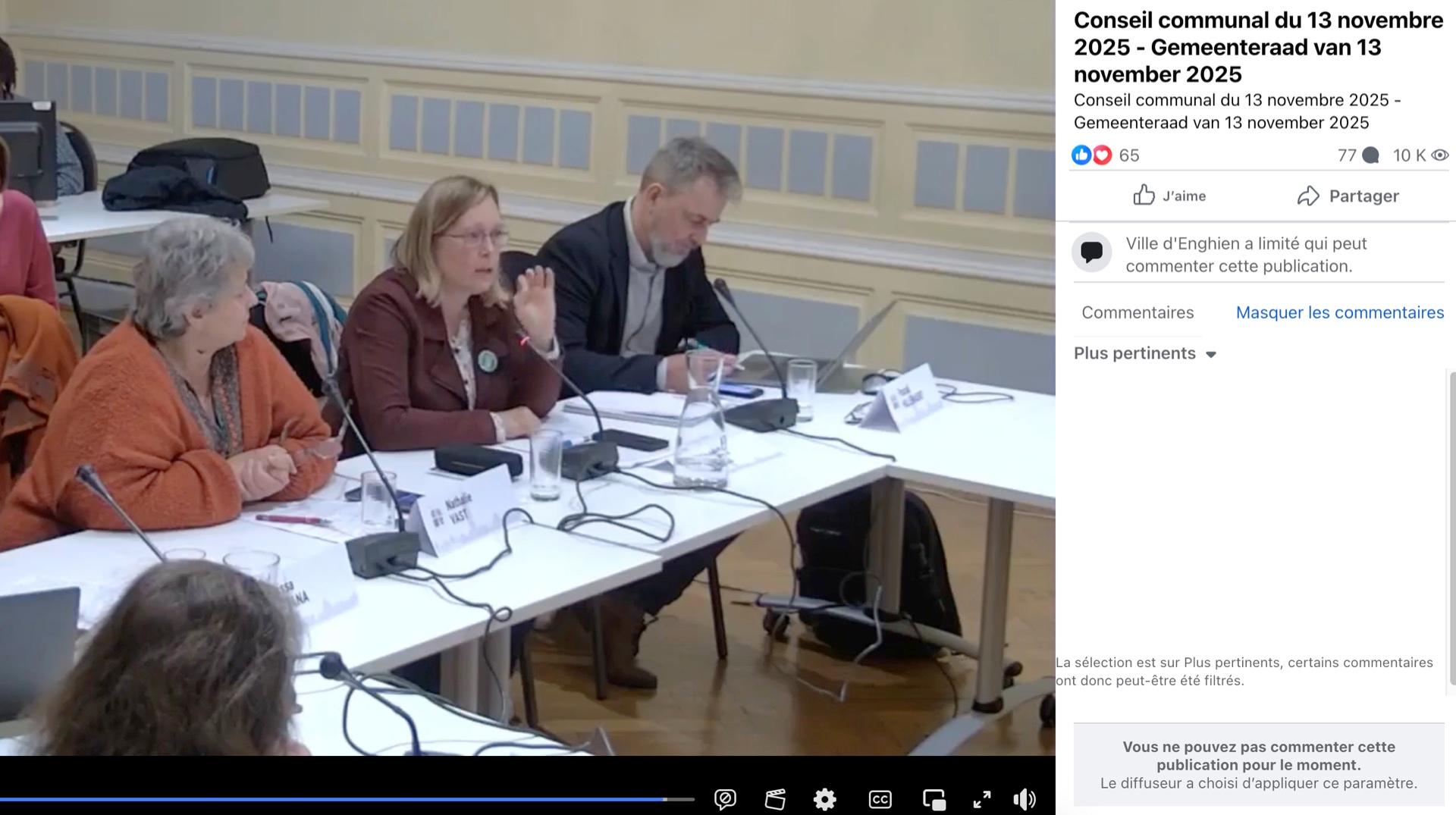Select the Commentaires tab

[1137, 312]
